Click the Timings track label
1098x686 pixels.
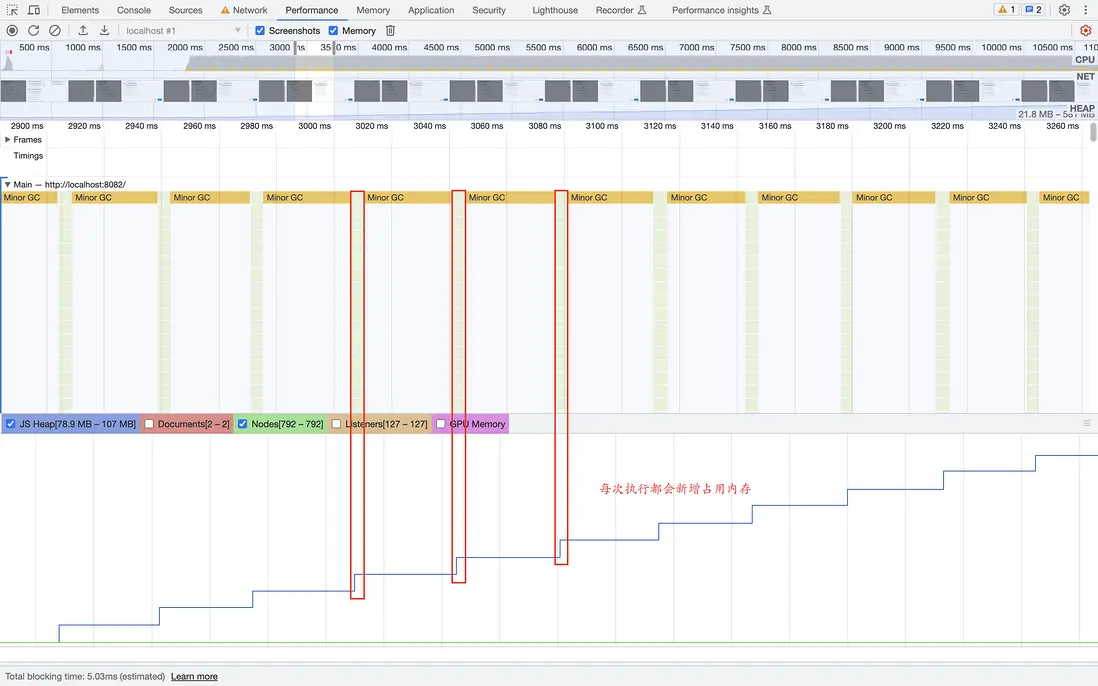point(28,155)
